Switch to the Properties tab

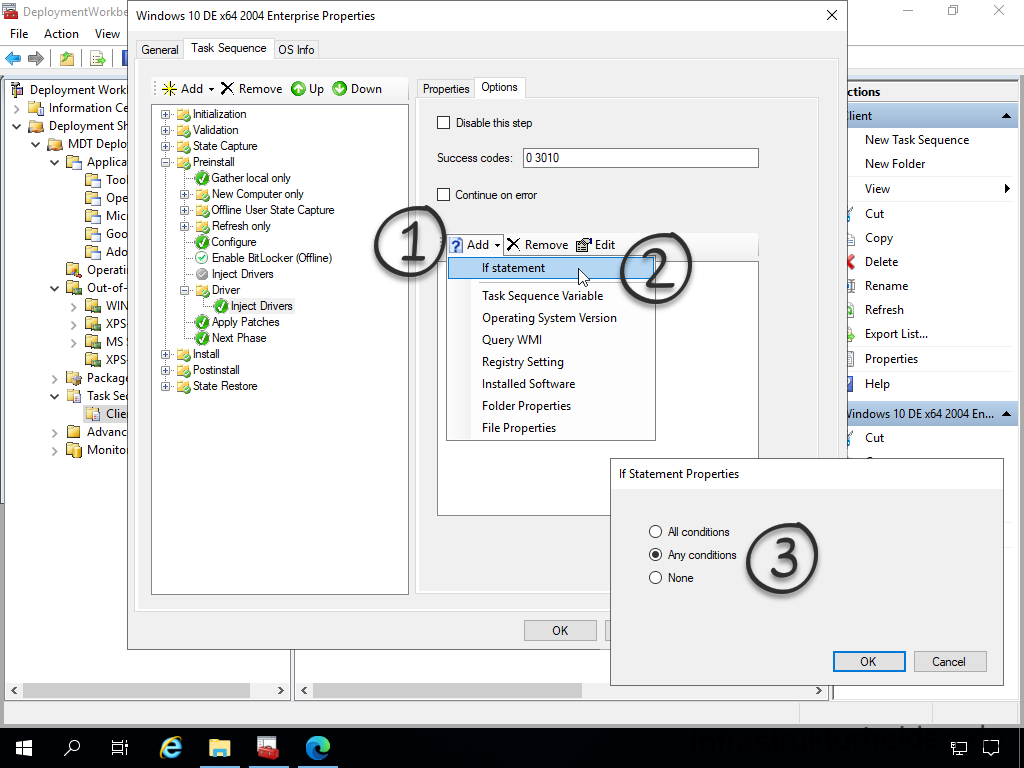(x=445, y=89)
